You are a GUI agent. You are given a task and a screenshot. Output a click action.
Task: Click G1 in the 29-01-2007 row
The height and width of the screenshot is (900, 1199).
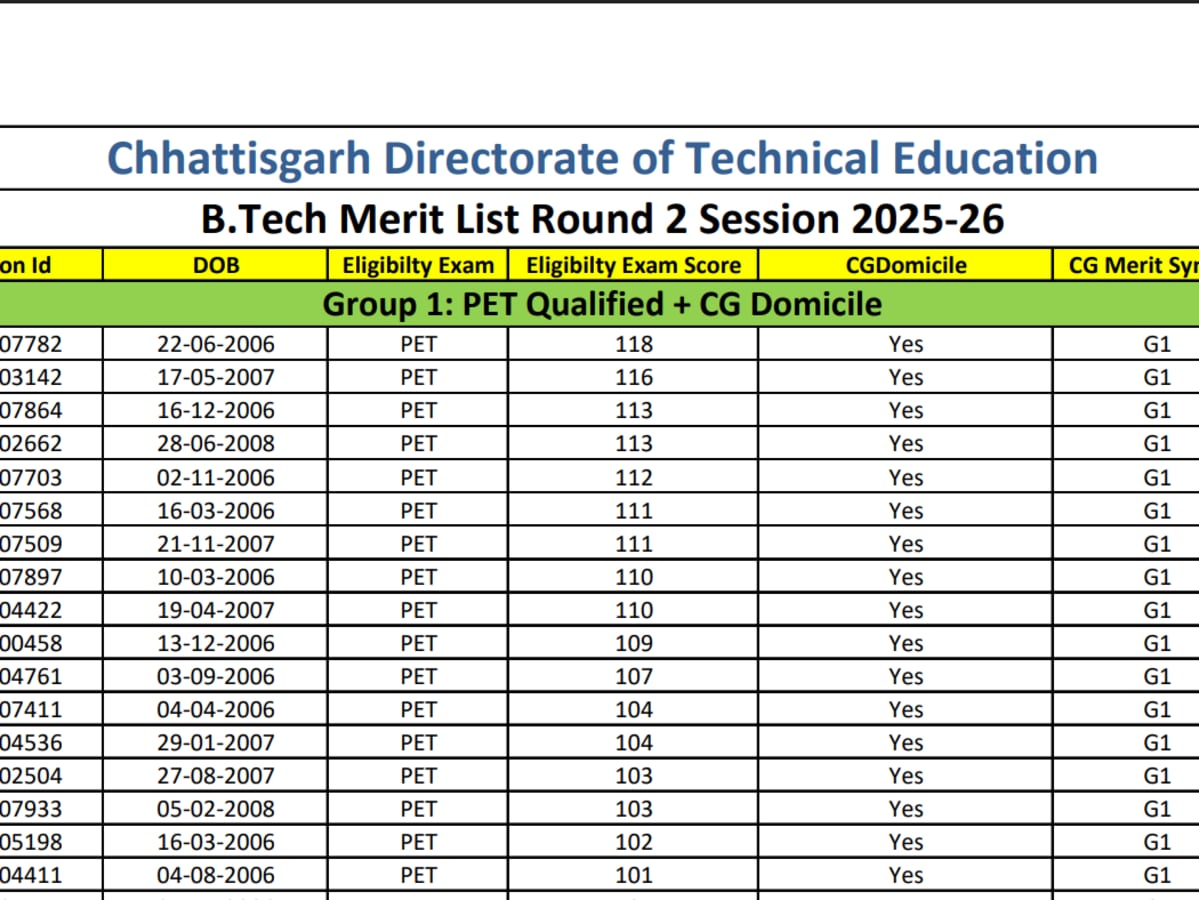(1157, 742)
